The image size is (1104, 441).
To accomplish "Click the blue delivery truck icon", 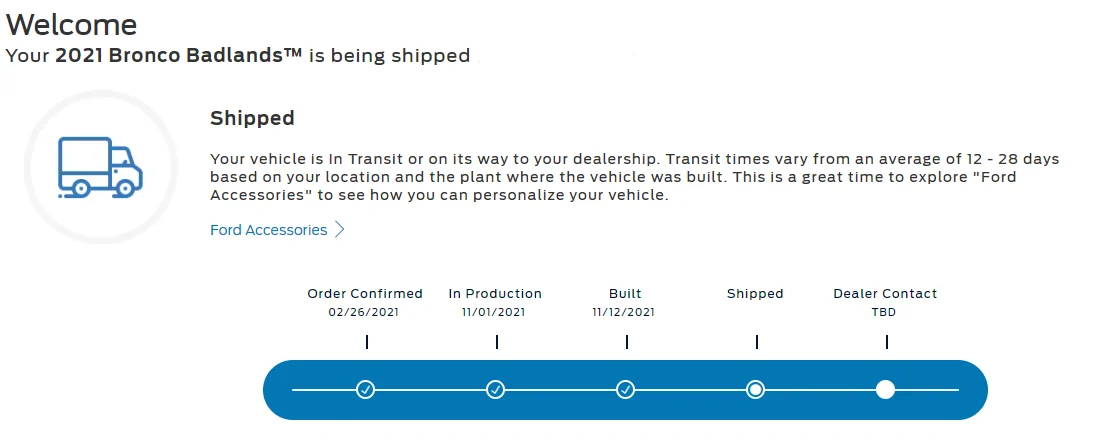I will (x=101, y=167).
